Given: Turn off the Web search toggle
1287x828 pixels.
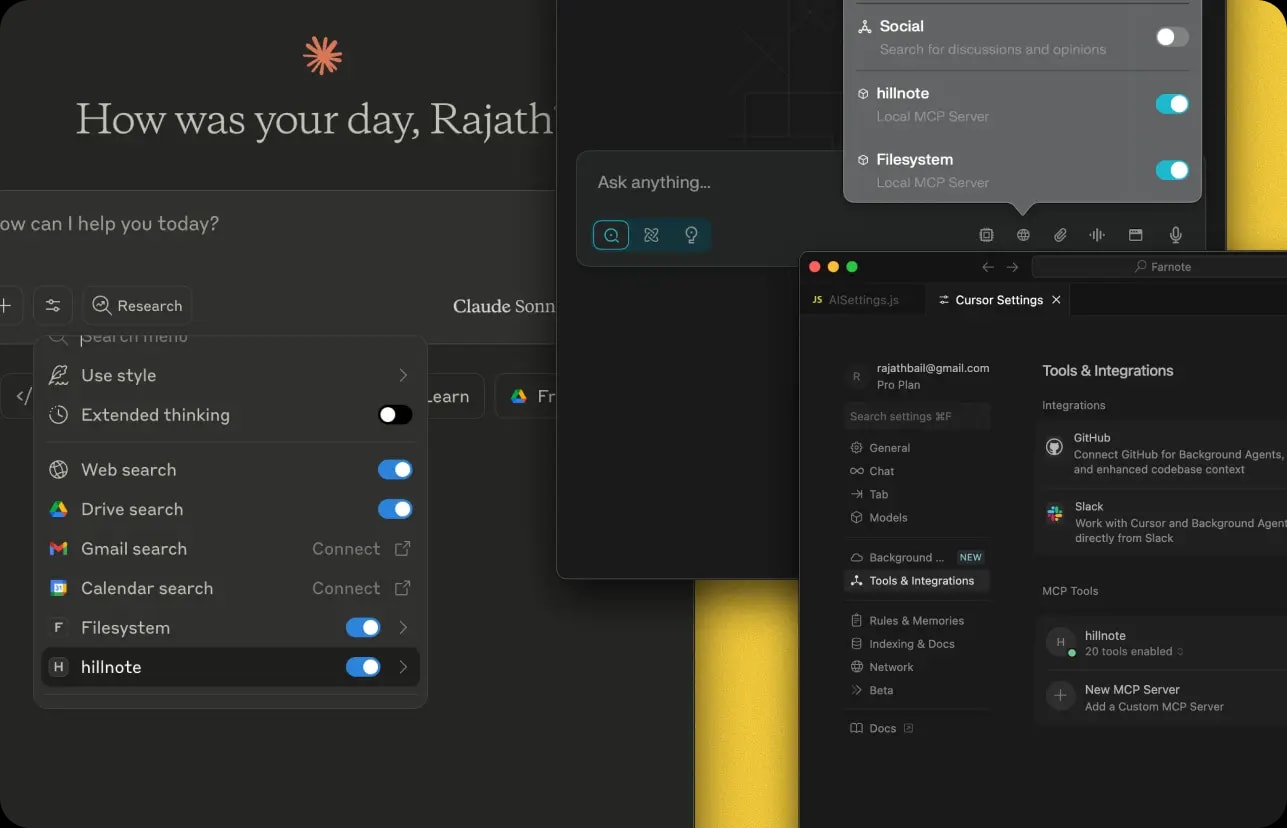Looking at the screenshot, I should point(395,470).
